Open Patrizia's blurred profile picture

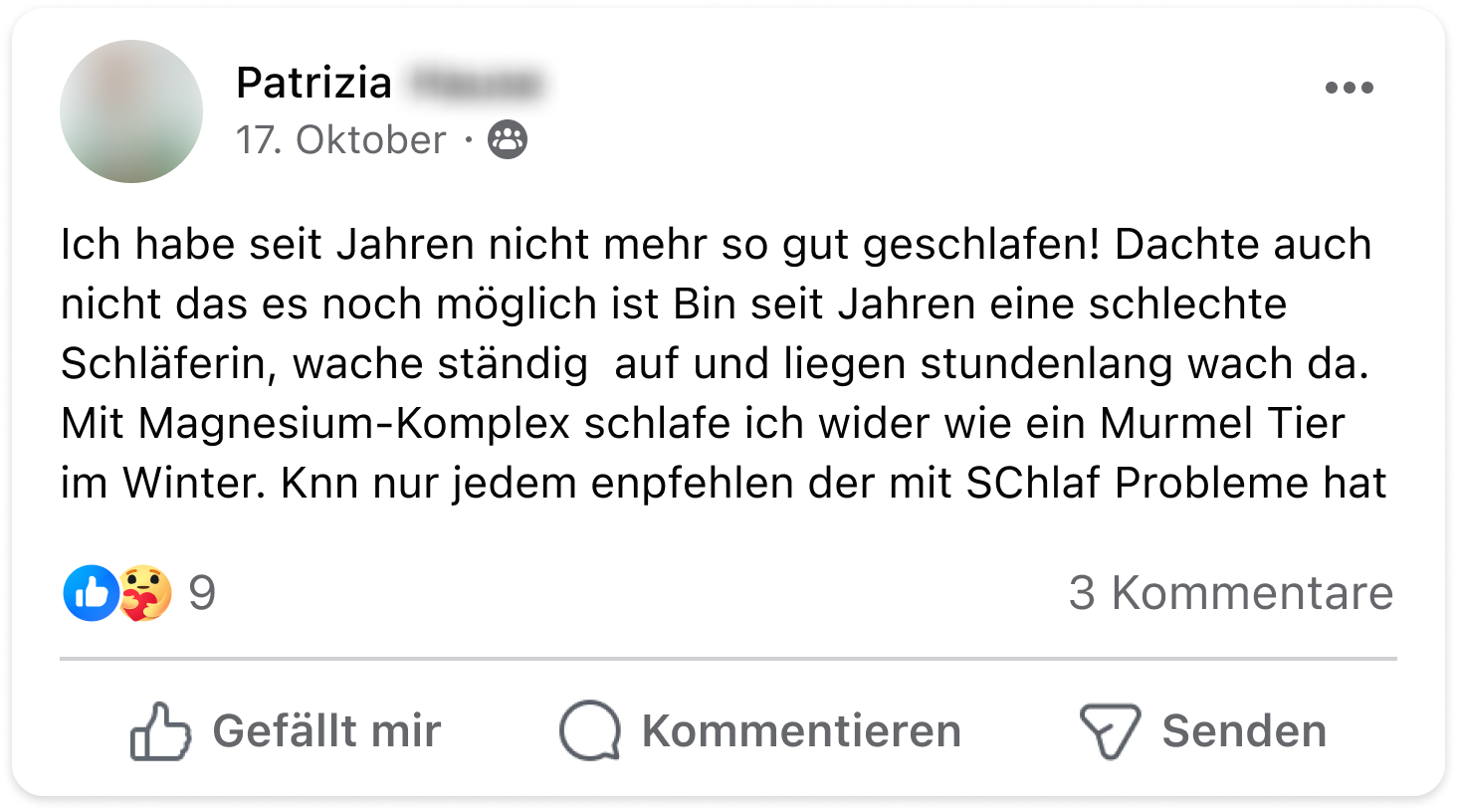point(131,111)
